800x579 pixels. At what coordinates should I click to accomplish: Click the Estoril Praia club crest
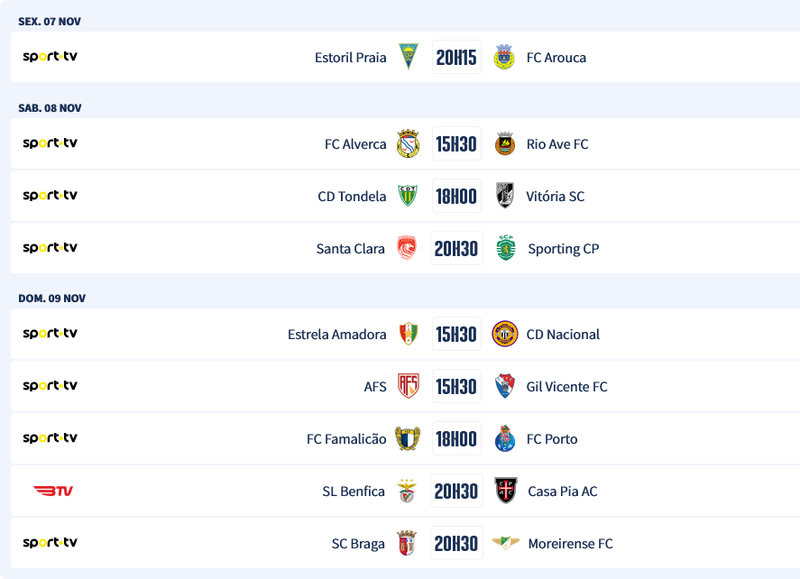pos(408,57)
